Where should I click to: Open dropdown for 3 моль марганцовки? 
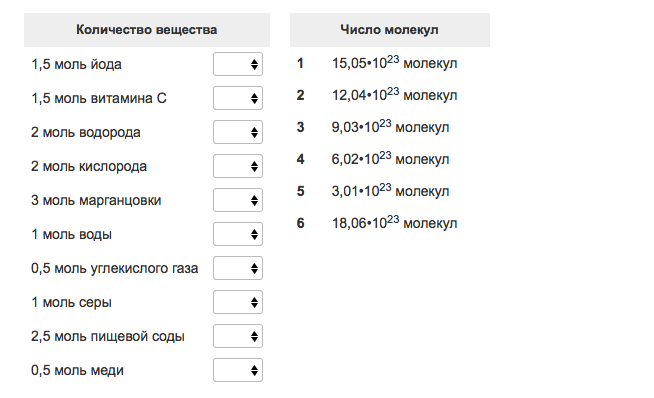tap(238, 200)
